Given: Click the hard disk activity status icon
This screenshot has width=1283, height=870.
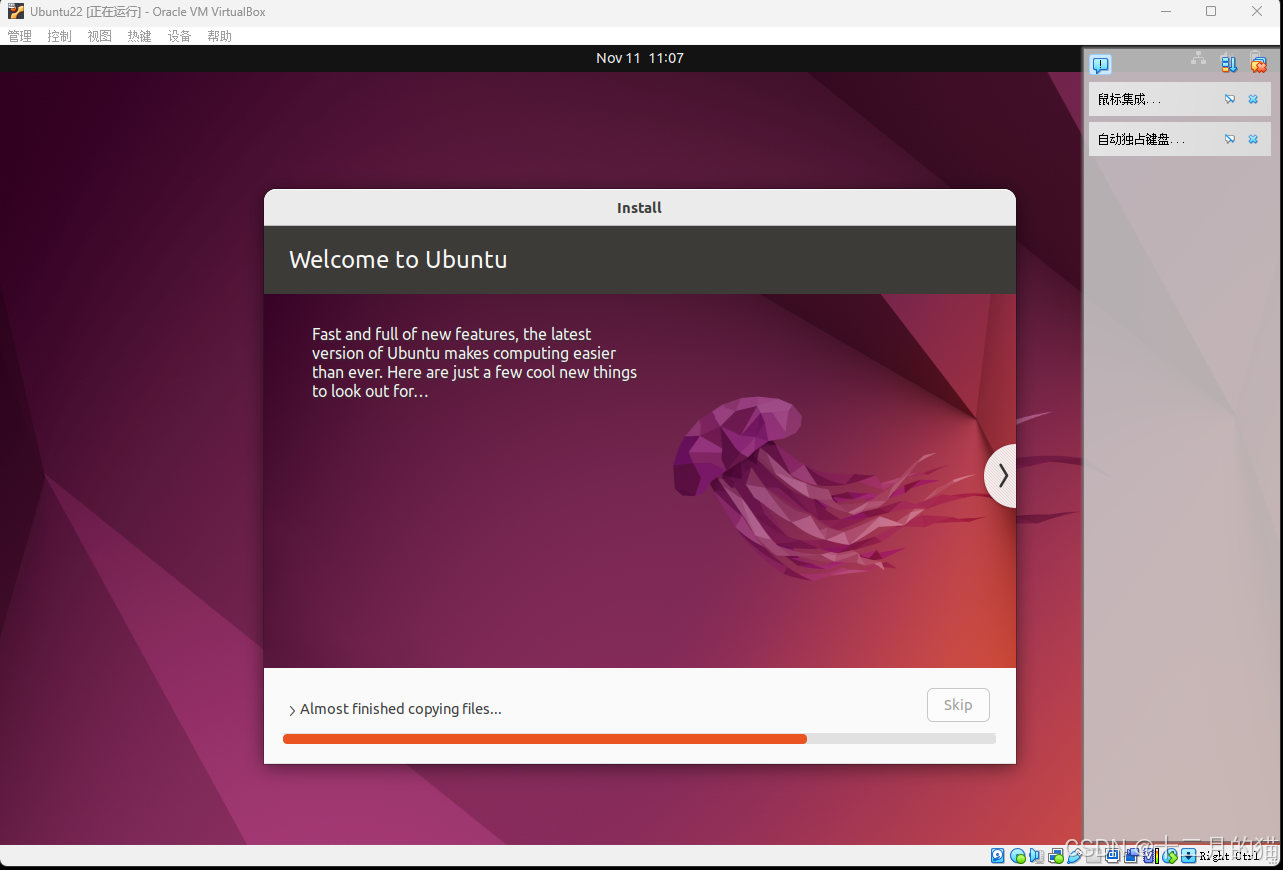Looking at the screenshot, I should click(x=997, y=856).
